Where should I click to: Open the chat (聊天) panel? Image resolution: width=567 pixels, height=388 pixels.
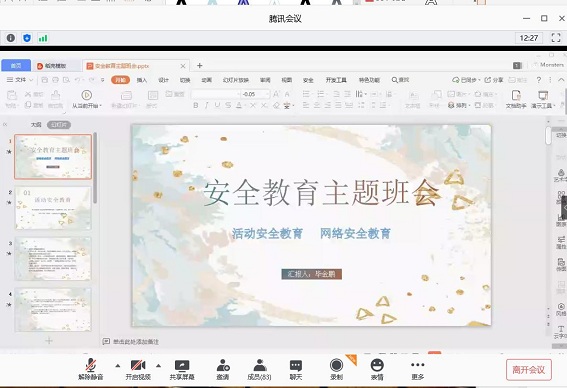(x=295, y=369)
